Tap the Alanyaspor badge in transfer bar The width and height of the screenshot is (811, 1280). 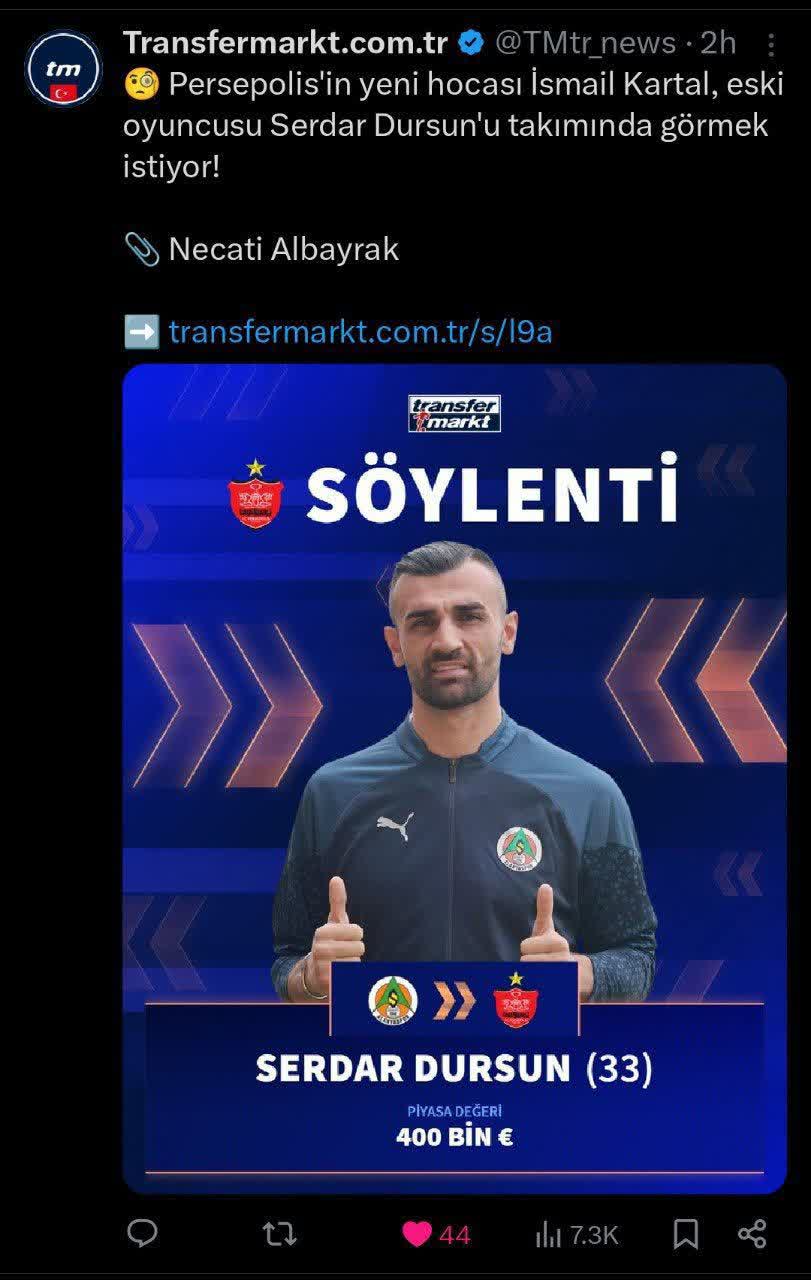[x=392, y=1000]
